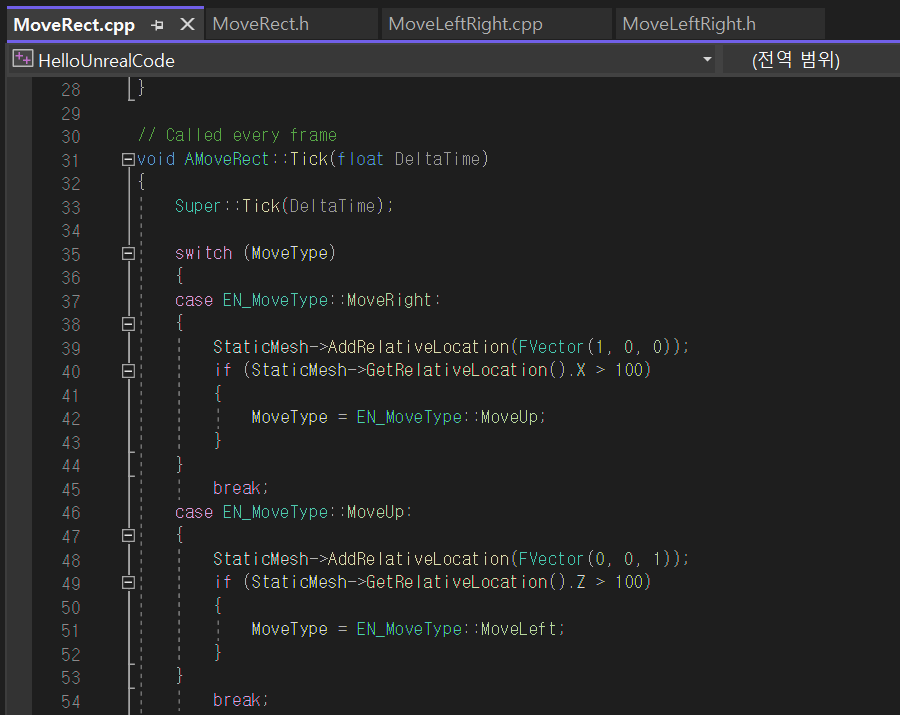Click GetRelativeLocation on line 49
Image resolution: width=900 pixels, height=715 pixels.
457,582
